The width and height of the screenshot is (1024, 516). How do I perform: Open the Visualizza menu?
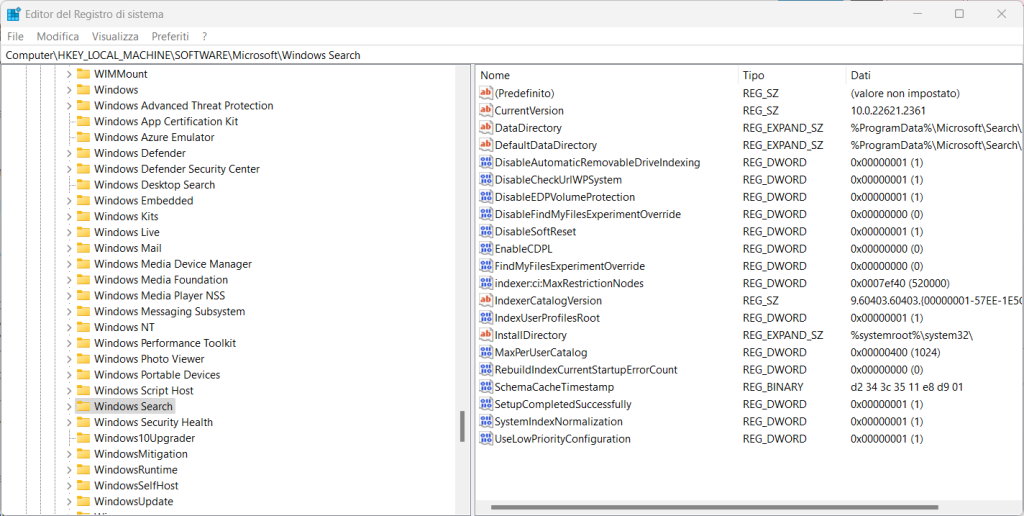click(115, 37)
